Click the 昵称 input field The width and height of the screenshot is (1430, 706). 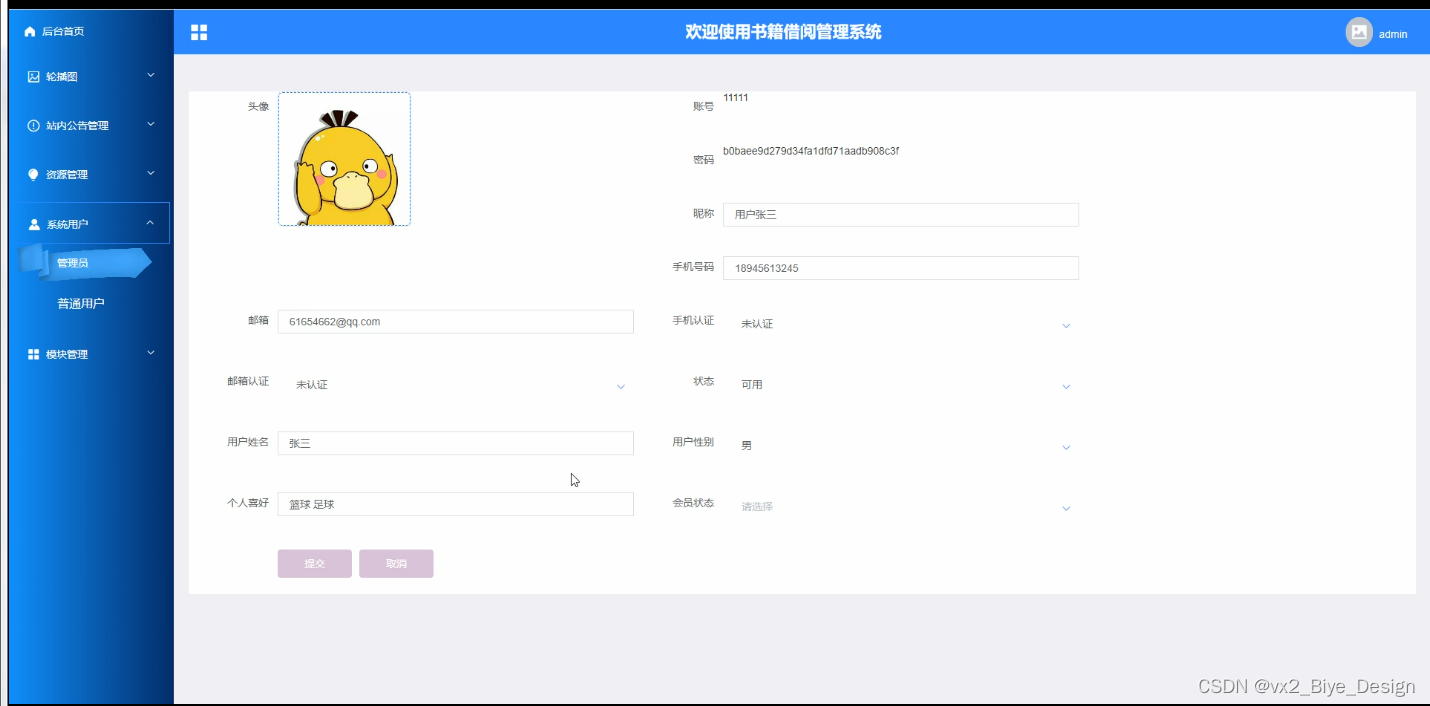[x=901, y=215]
